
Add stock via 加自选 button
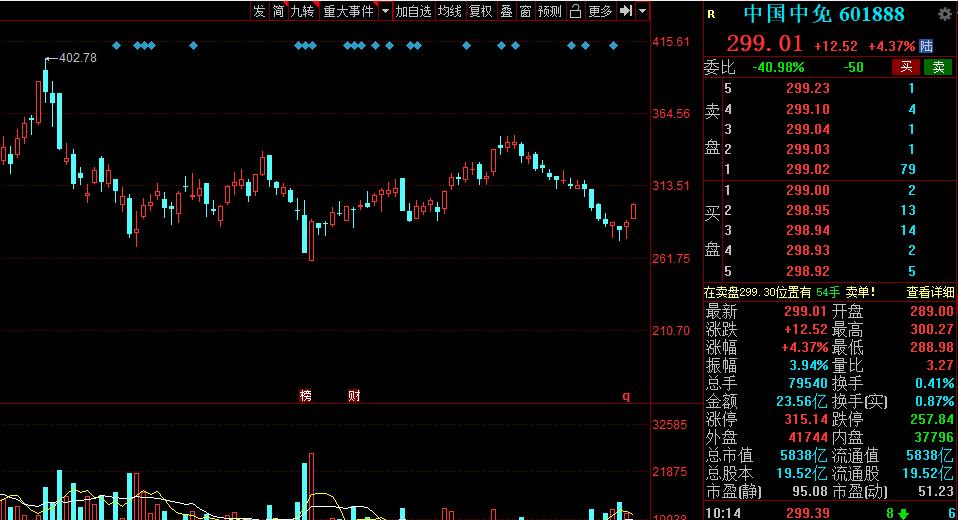(413, 11)
